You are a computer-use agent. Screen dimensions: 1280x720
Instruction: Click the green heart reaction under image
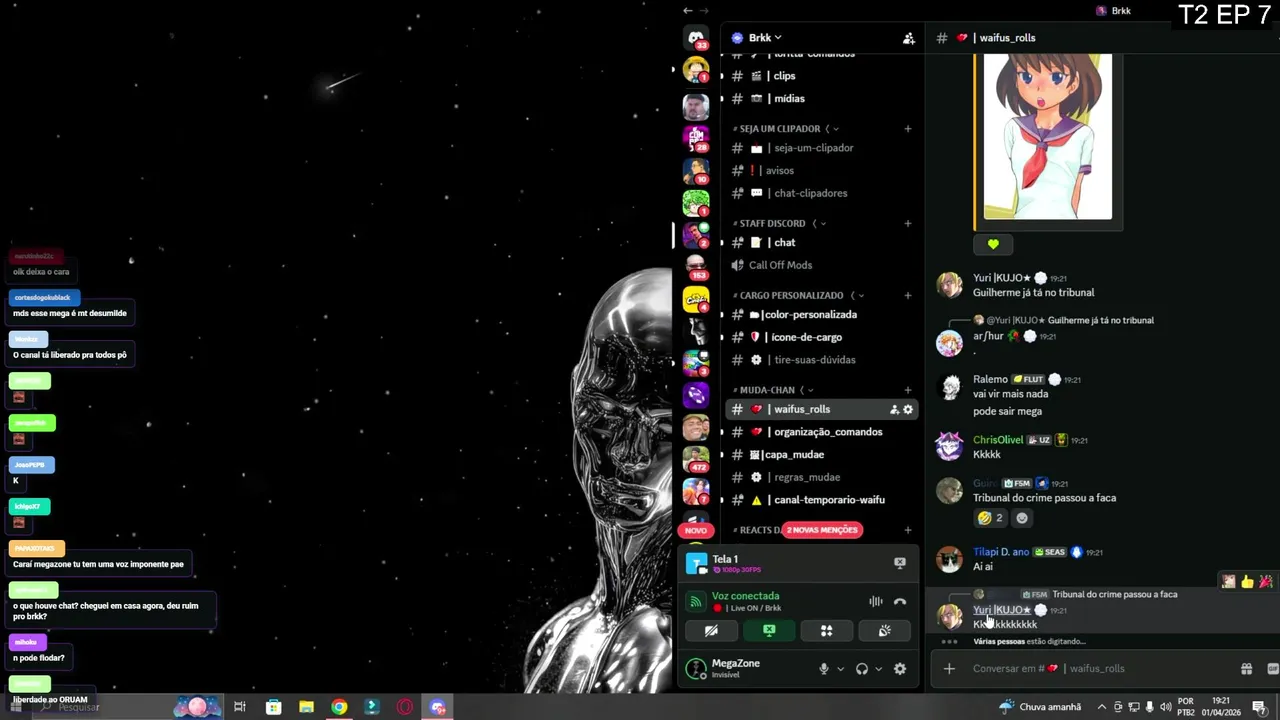tap(993, 244)
